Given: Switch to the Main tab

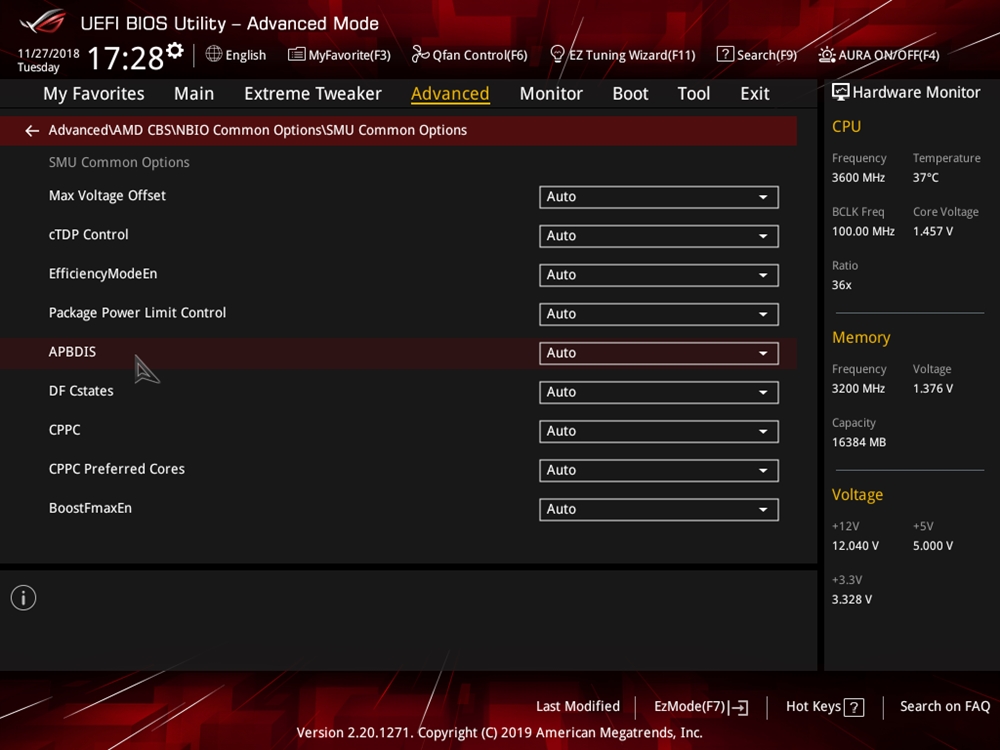Looking at the screenshot, I should 194,94.
